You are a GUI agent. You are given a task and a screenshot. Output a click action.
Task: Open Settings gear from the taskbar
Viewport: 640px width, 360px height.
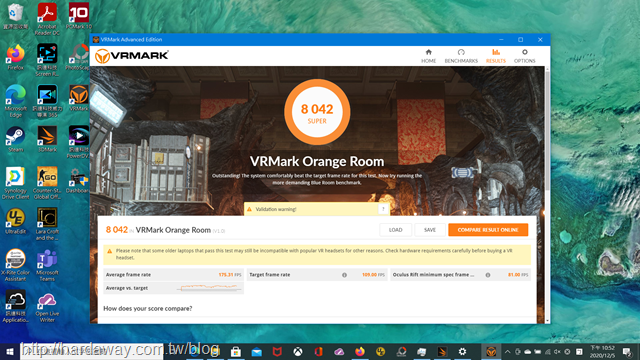[x=462, y=351]
